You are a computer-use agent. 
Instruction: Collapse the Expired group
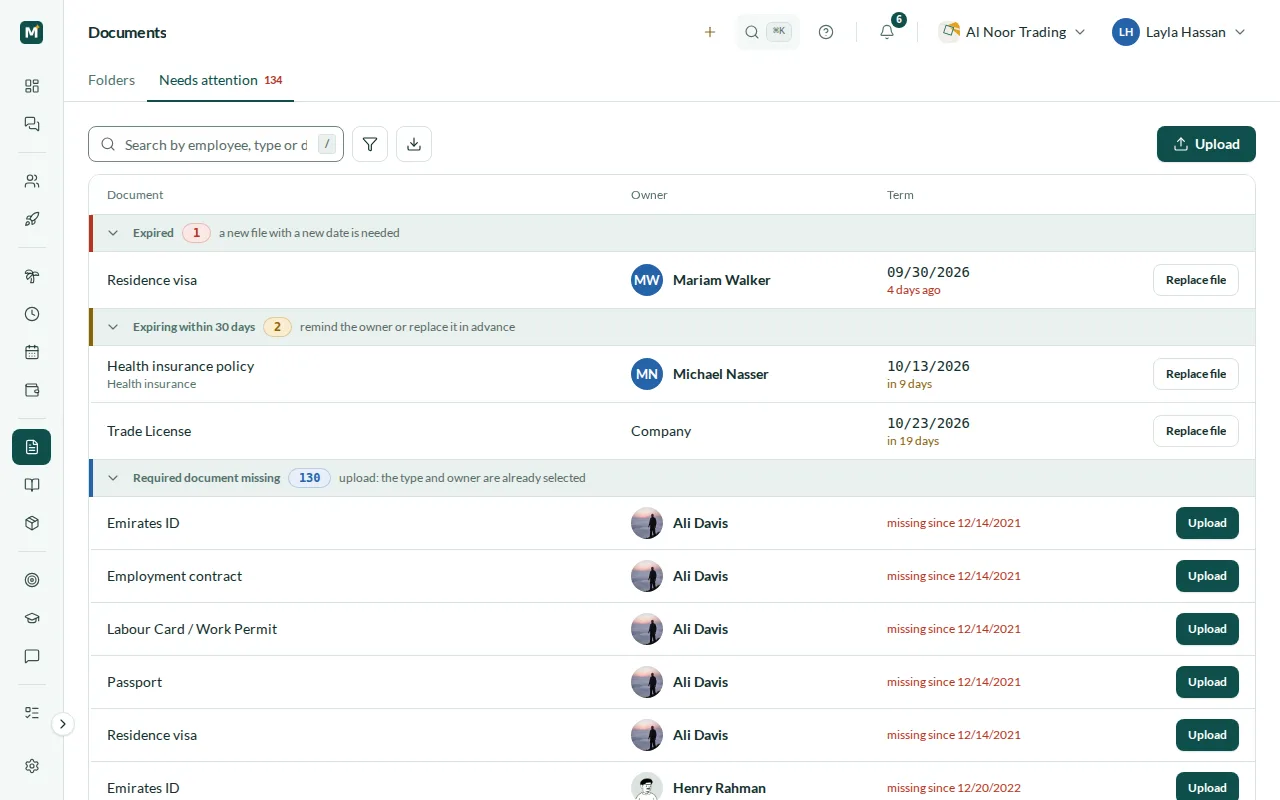click(113, 233)
